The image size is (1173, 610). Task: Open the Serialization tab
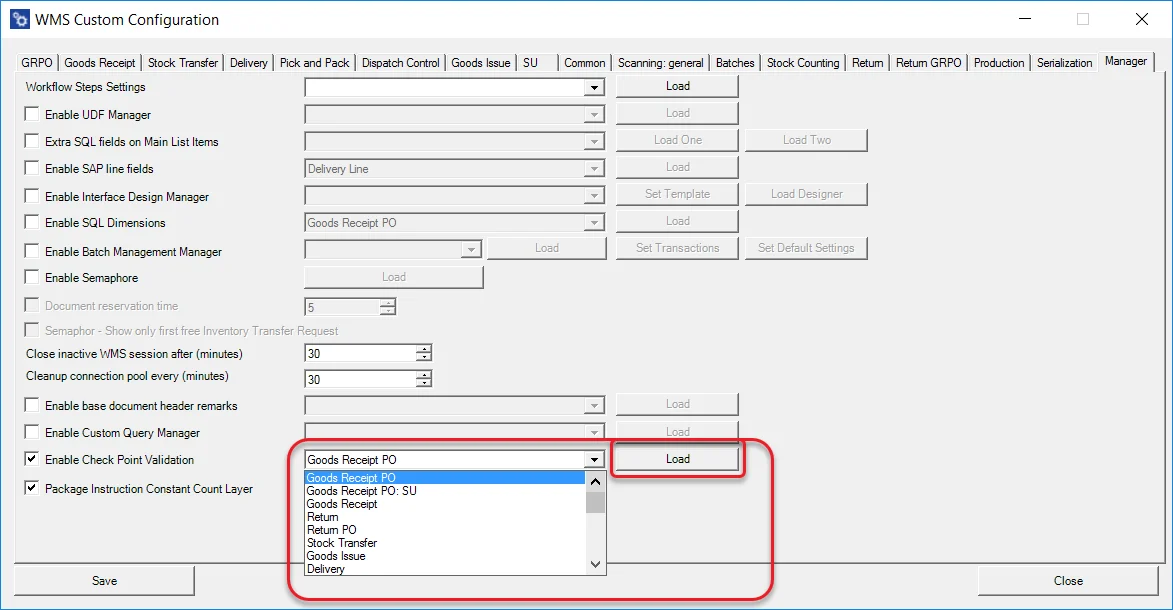(x=1063, y=62)
